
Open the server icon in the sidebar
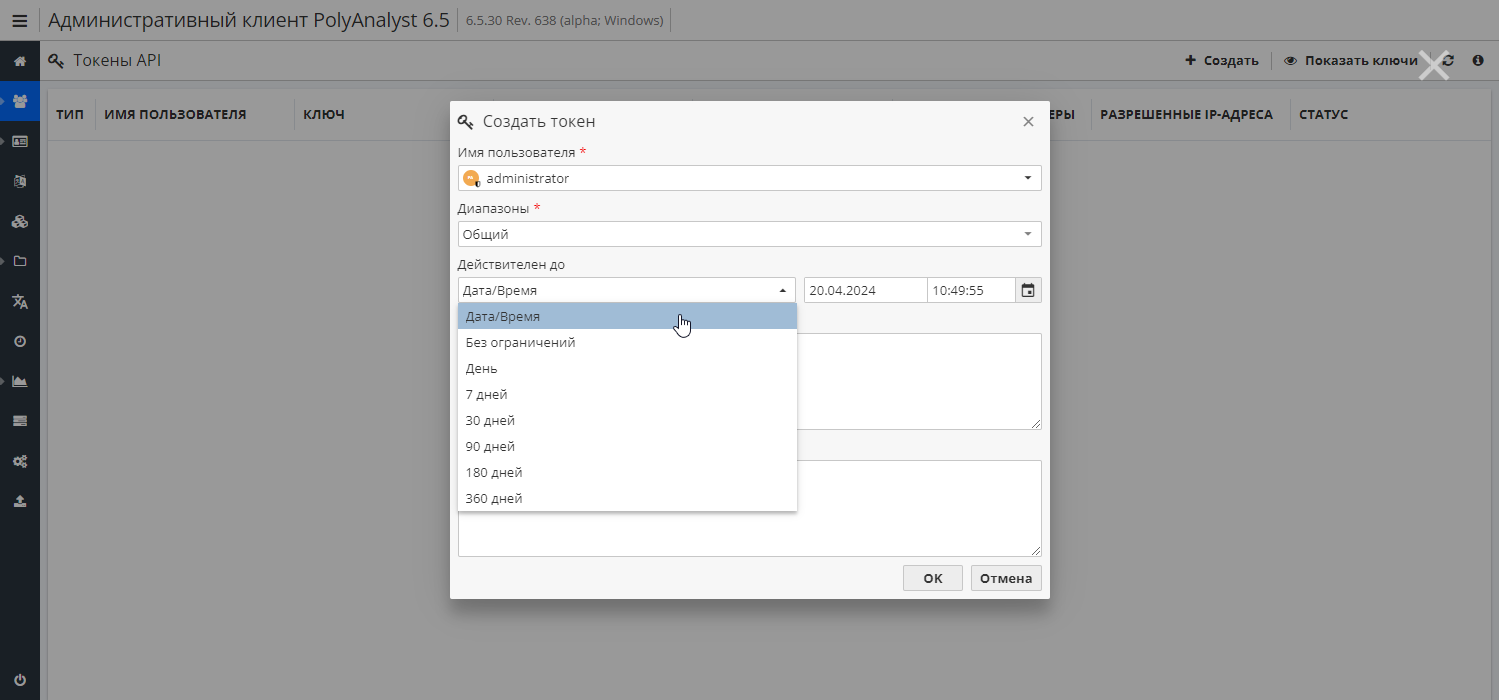click(x=20, y=421)
